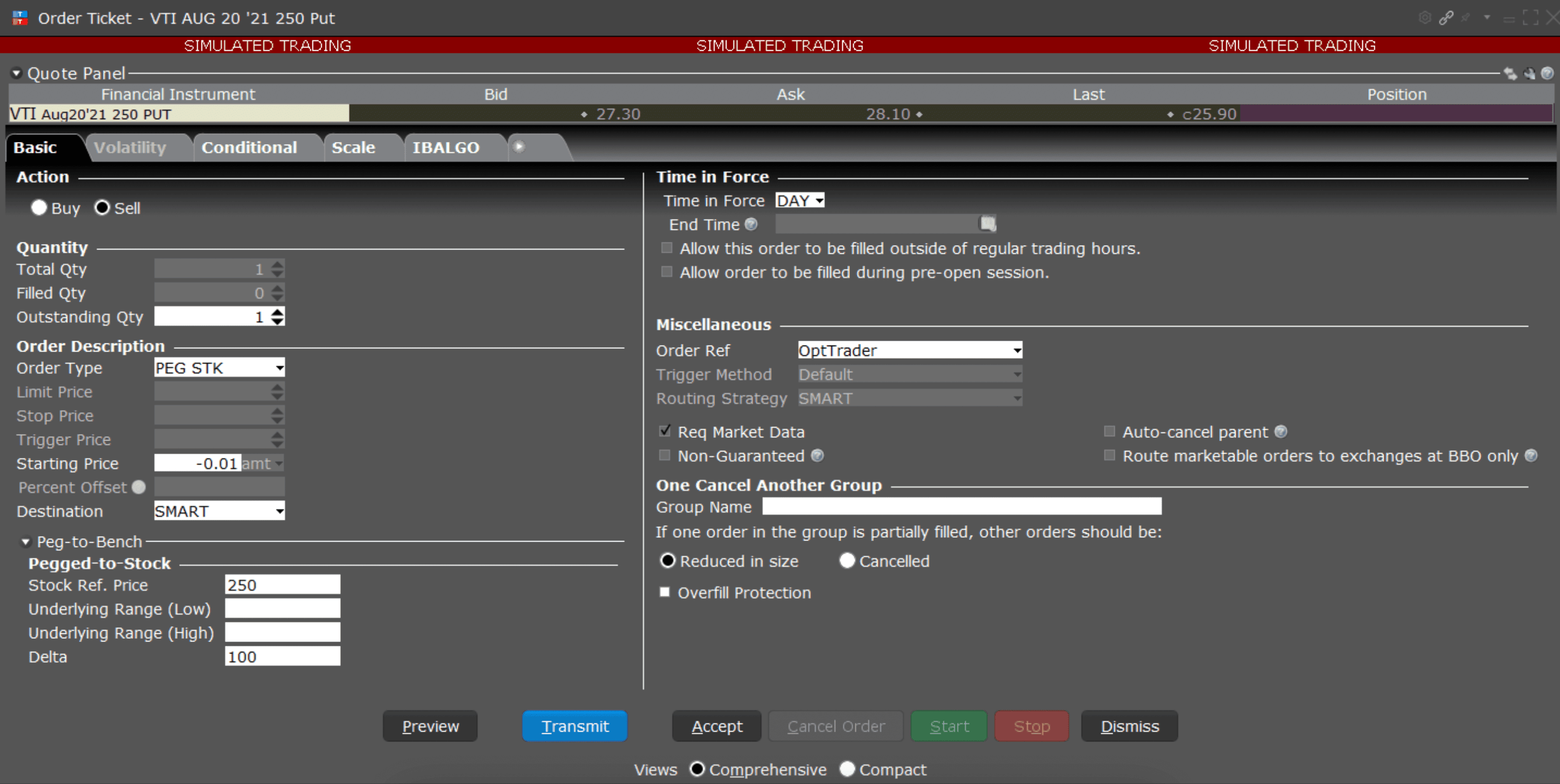Click the Quote Panel swap arrows icon
This screenshot has width=1560, height=784.
click(x=1510, y=74)
